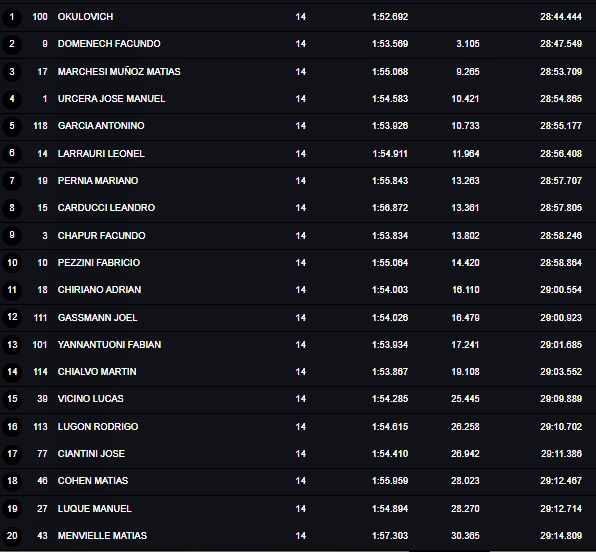Click the position 20 circle badge
596x552 pixels.
point(12,536)
